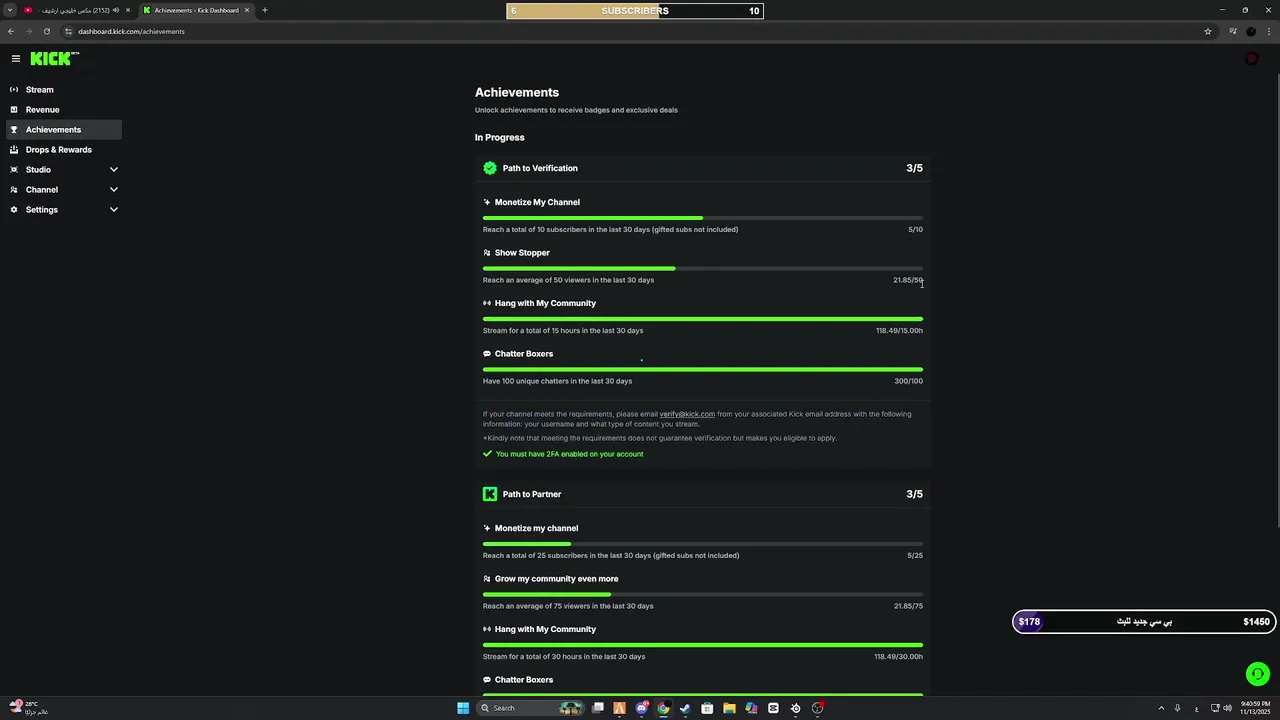Open the Chrome profile icon
This screenshot has height=720, width=1280.
pos(1251,31)
